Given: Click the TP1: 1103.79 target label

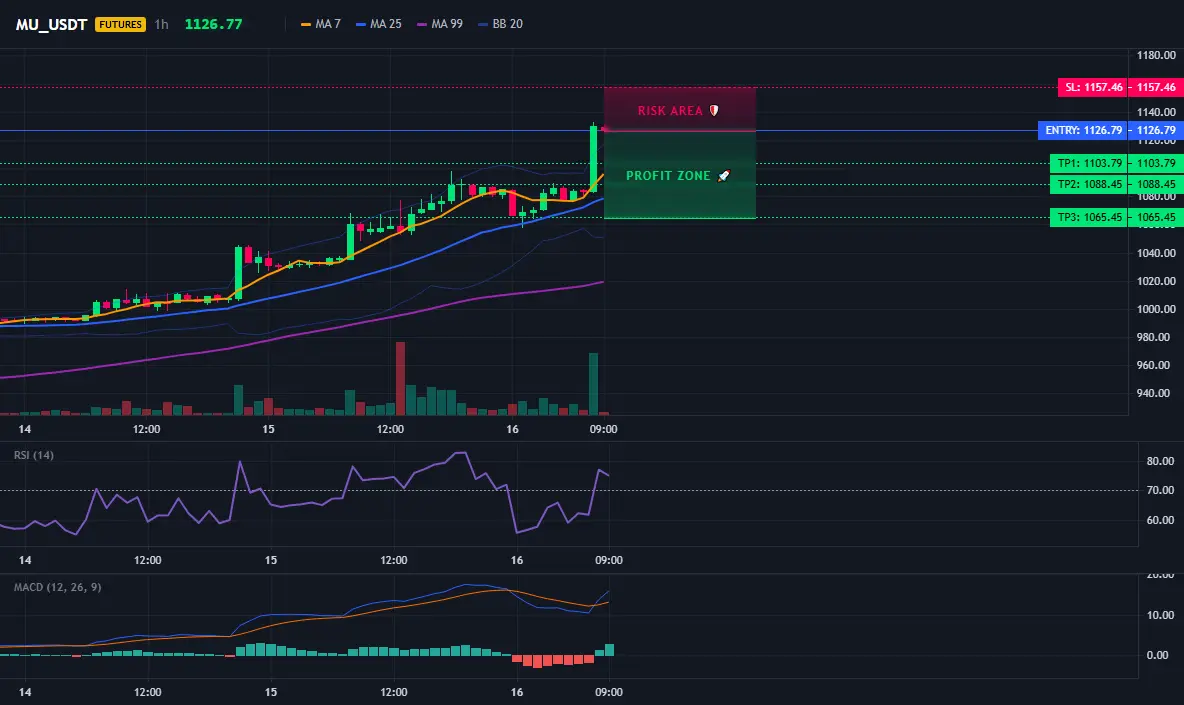Looking at the screenshot, I should [1089, 163].
